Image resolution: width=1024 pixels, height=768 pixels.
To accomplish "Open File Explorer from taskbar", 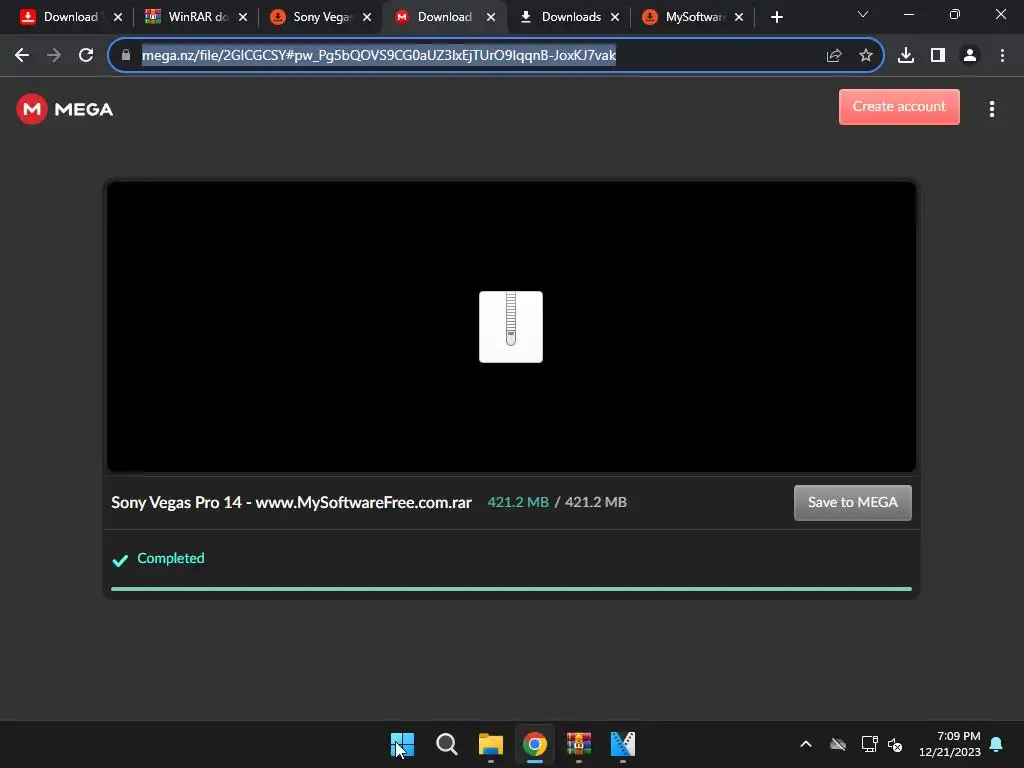I will pyautogui.click(x=490, y=744).
